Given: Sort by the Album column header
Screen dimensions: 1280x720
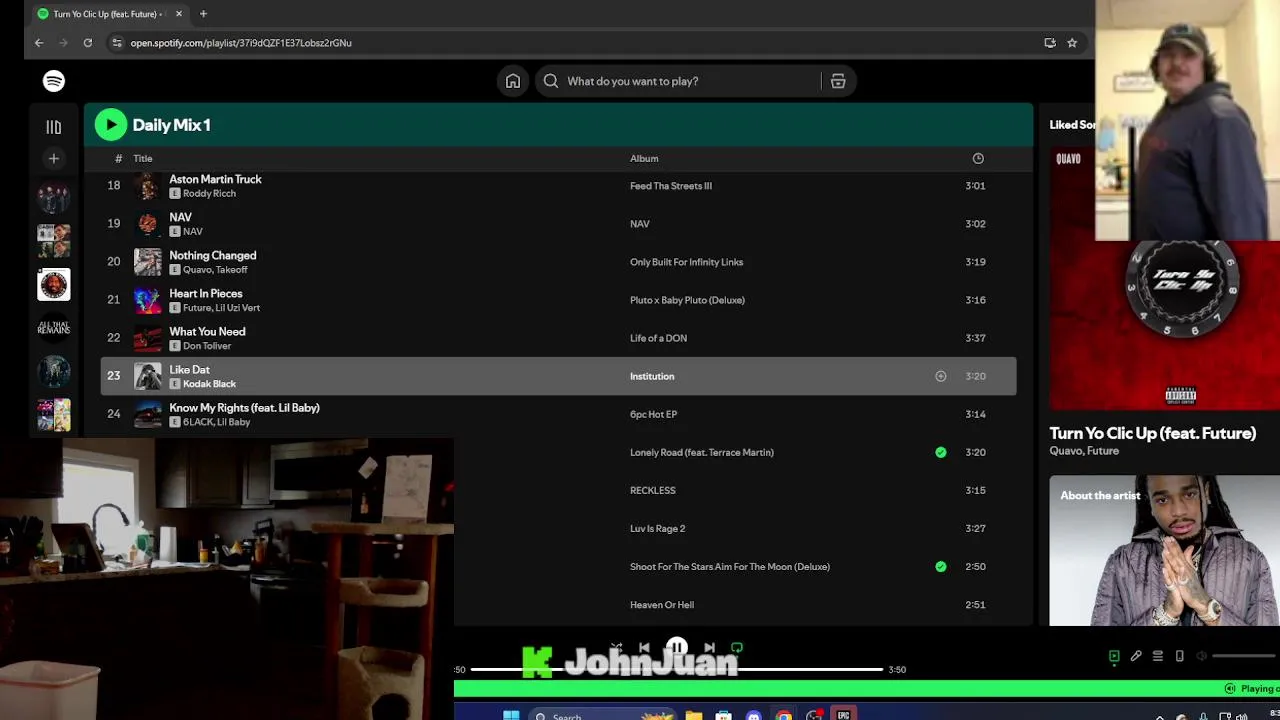Looking at the screenshot, I should 644,158.
